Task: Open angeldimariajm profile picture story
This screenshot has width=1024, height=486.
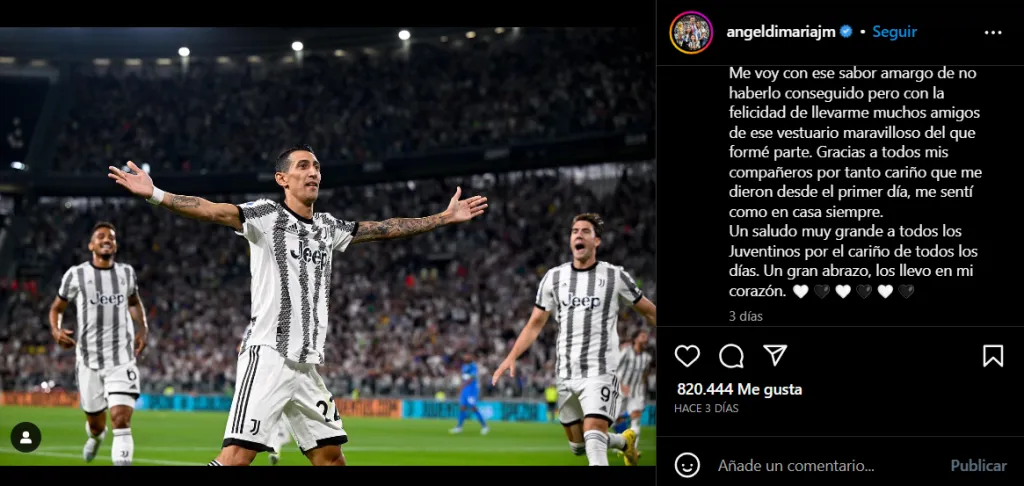Action: [x=691, y=33]
